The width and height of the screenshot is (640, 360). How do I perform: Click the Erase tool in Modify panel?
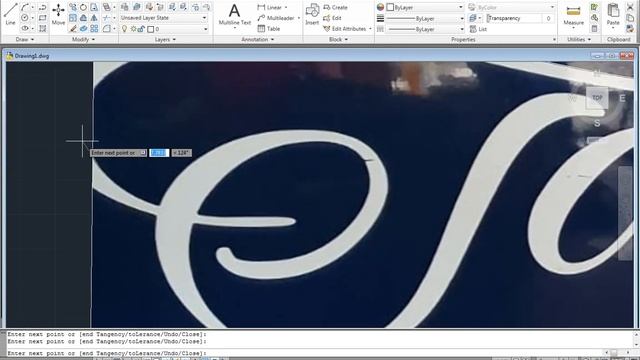pos(73,29)
